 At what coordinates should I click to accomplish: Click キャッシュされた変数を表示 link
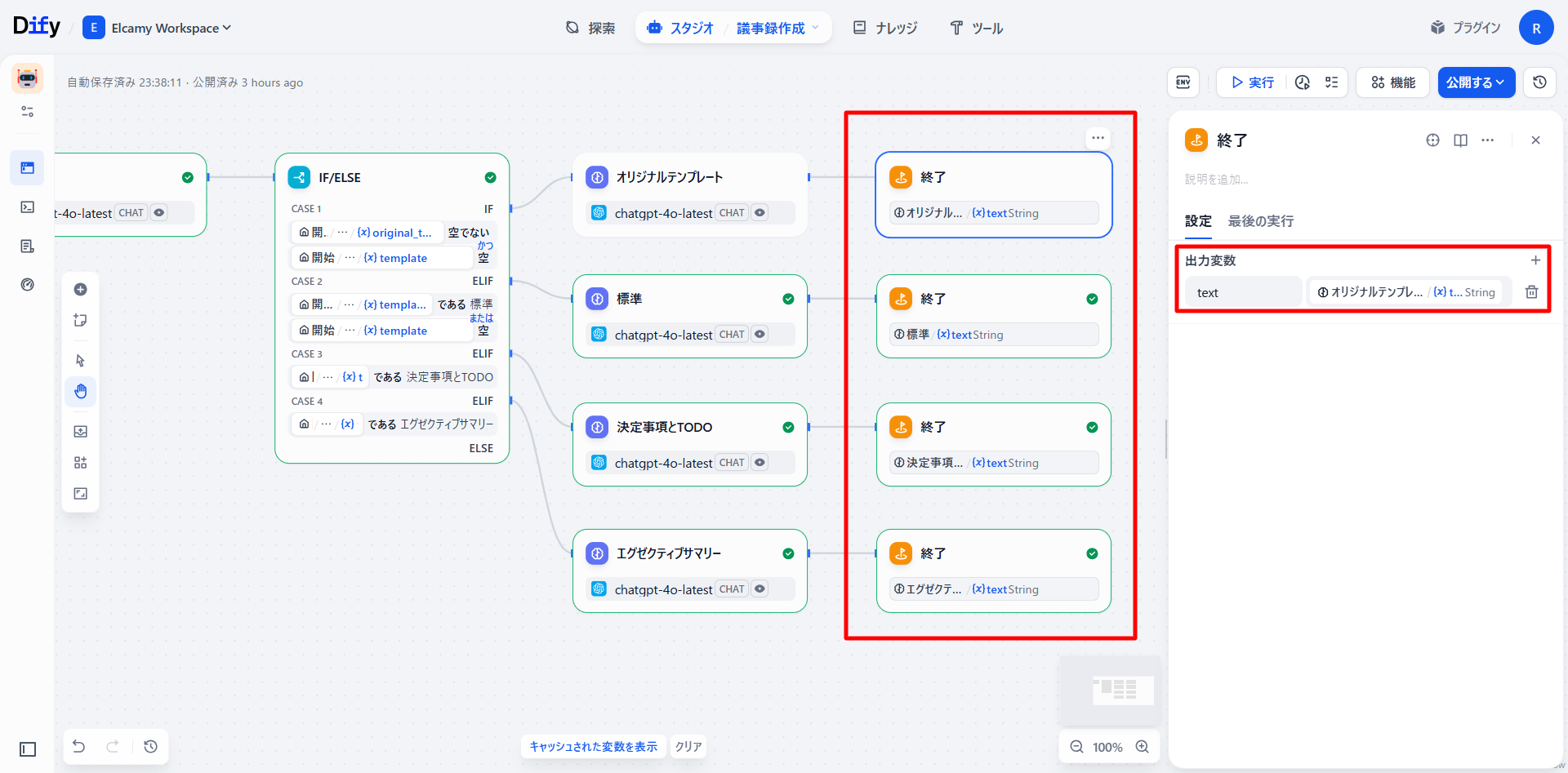click(593, 746)
